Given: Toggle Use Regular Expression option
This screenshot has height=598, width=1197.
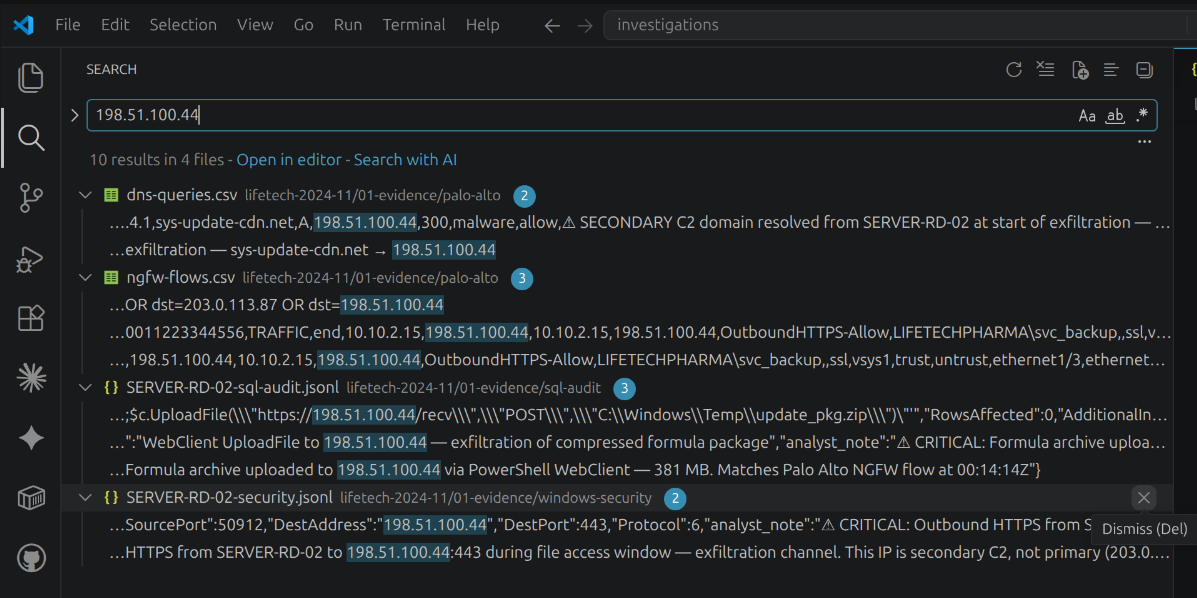Looking at the screenshot, I should pyautogui.click(x=1141, y=116).
